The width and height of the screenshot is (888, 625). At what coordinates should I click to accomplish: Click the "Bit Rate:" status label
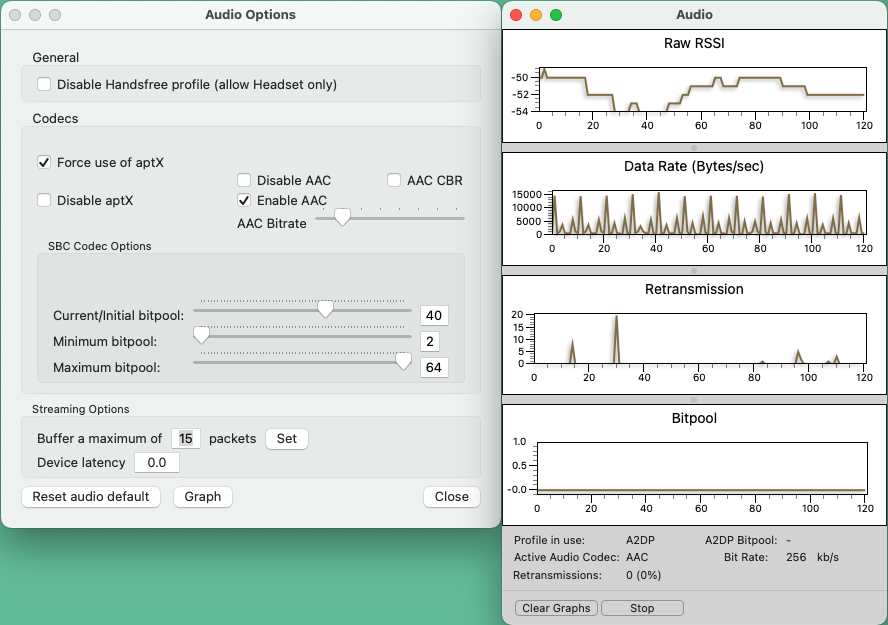point(746,557)
